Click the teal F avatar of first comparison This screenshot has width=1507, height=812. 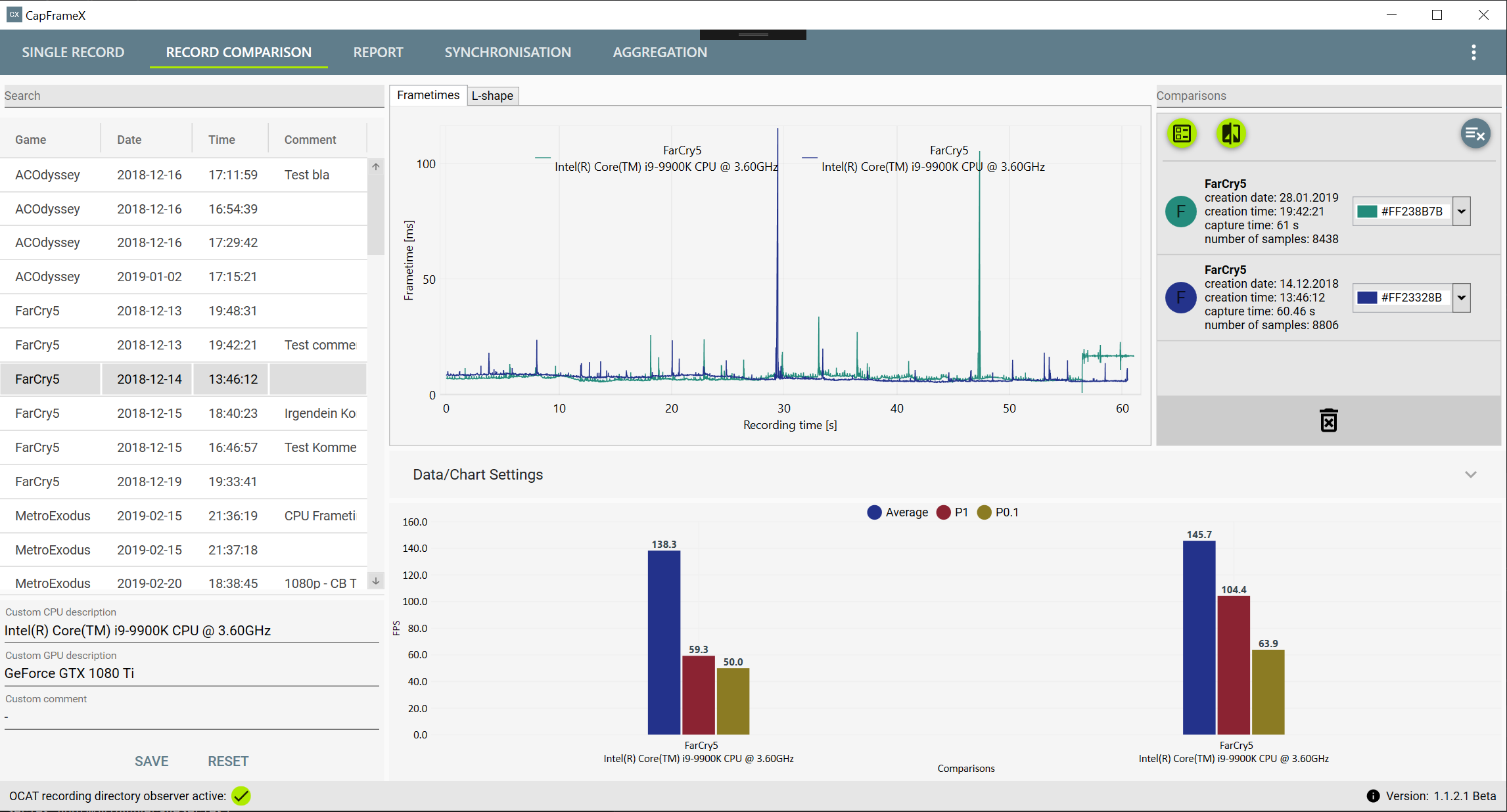(x=1180, y=212)
